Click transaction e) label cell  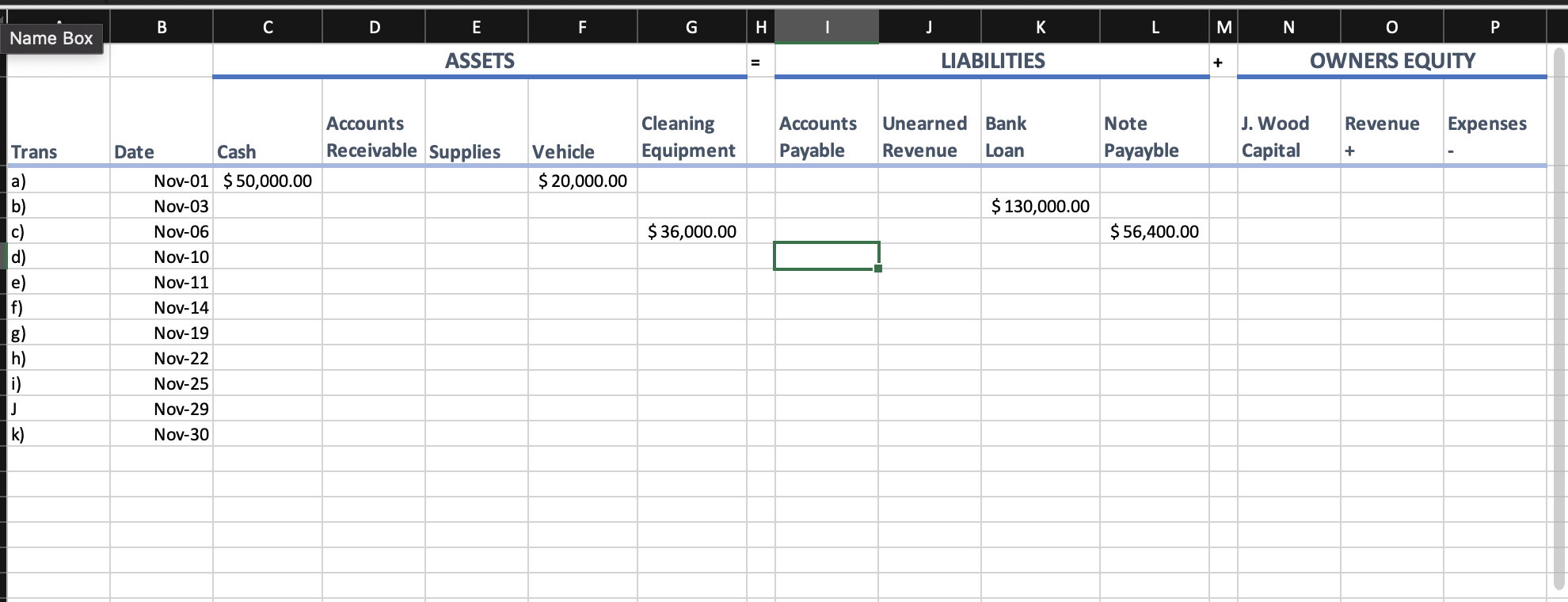[59, 282]
